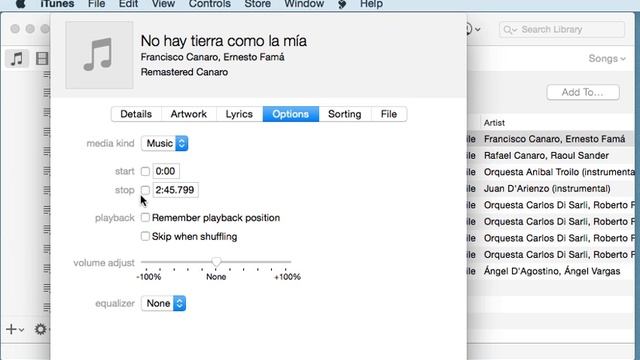Open the gear settings icon
Viewport: 640px width, 360px height.
click(x=40, y=329)
